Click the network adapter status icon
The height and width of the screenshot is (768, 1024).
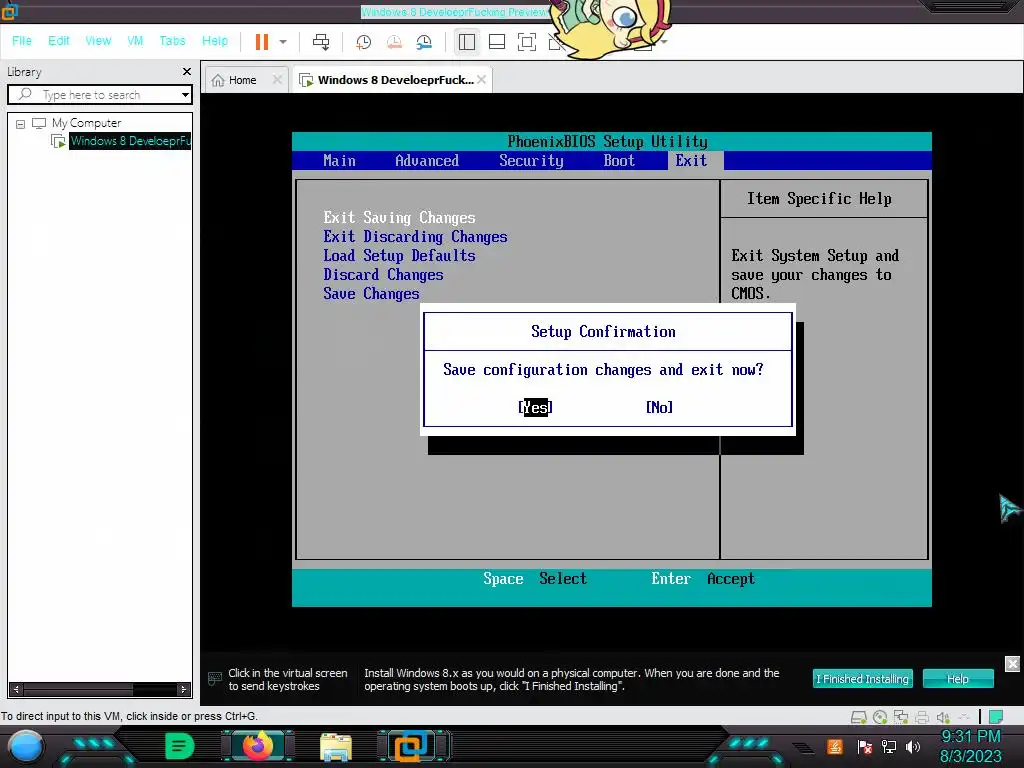901,718
